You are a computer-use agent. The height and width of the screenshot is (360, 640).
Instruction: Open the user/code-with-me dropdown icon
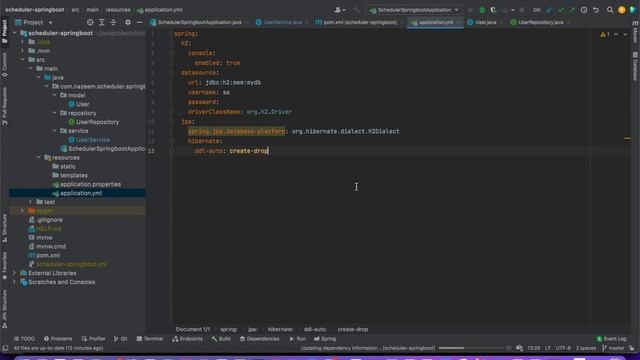[x=340, y=10]
